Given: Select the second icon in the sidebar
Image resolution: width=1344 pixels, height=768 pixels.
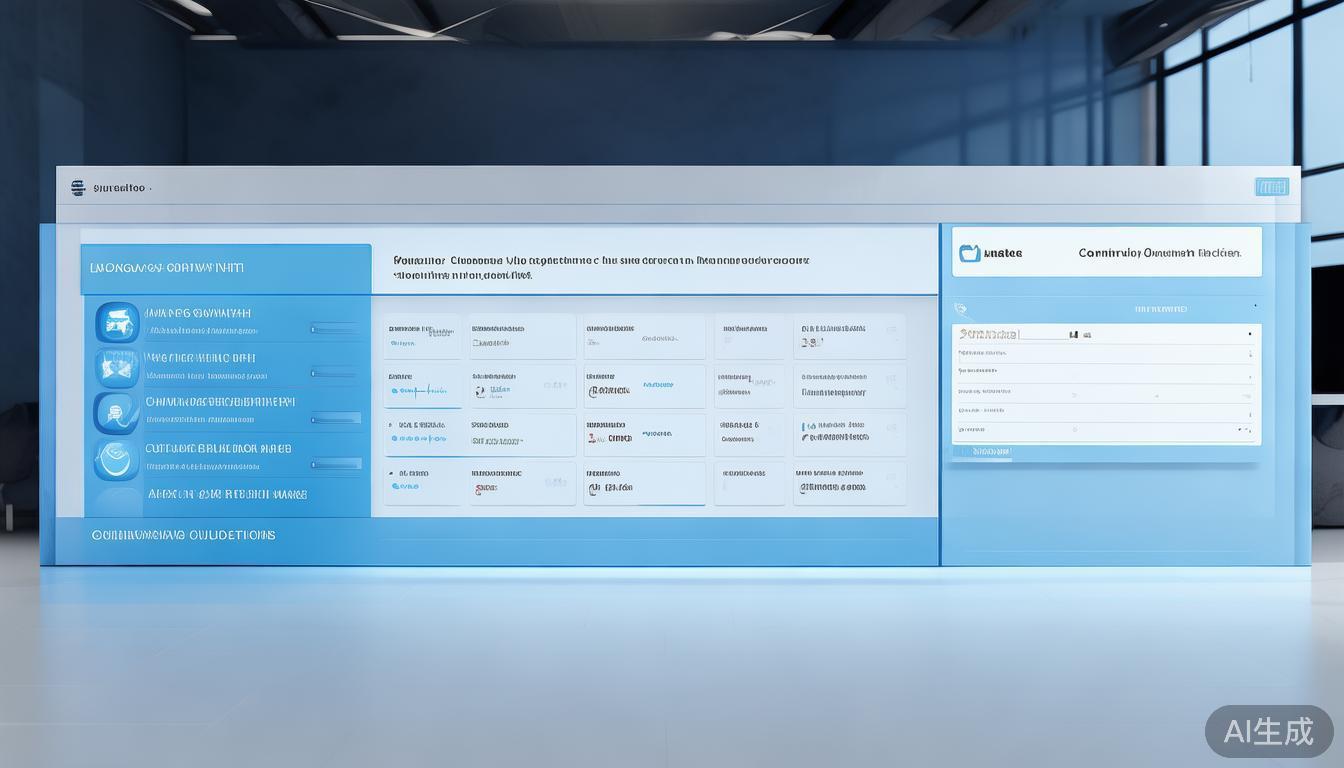Looking at the screenshot, I should 117,368.
